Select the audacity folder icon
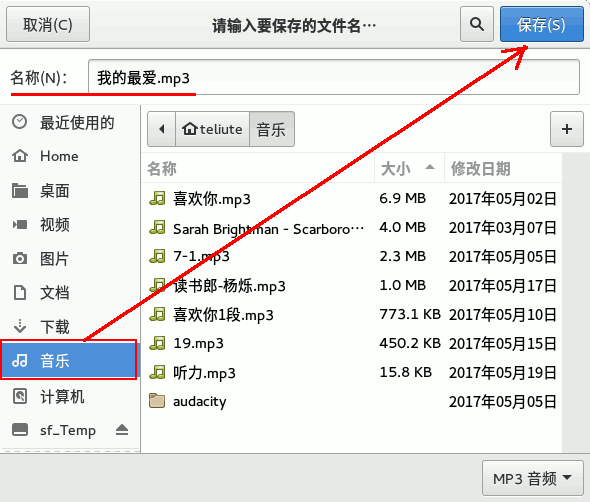Image resolution: width=590 pixels, height=502 pixels. (157, 401)
